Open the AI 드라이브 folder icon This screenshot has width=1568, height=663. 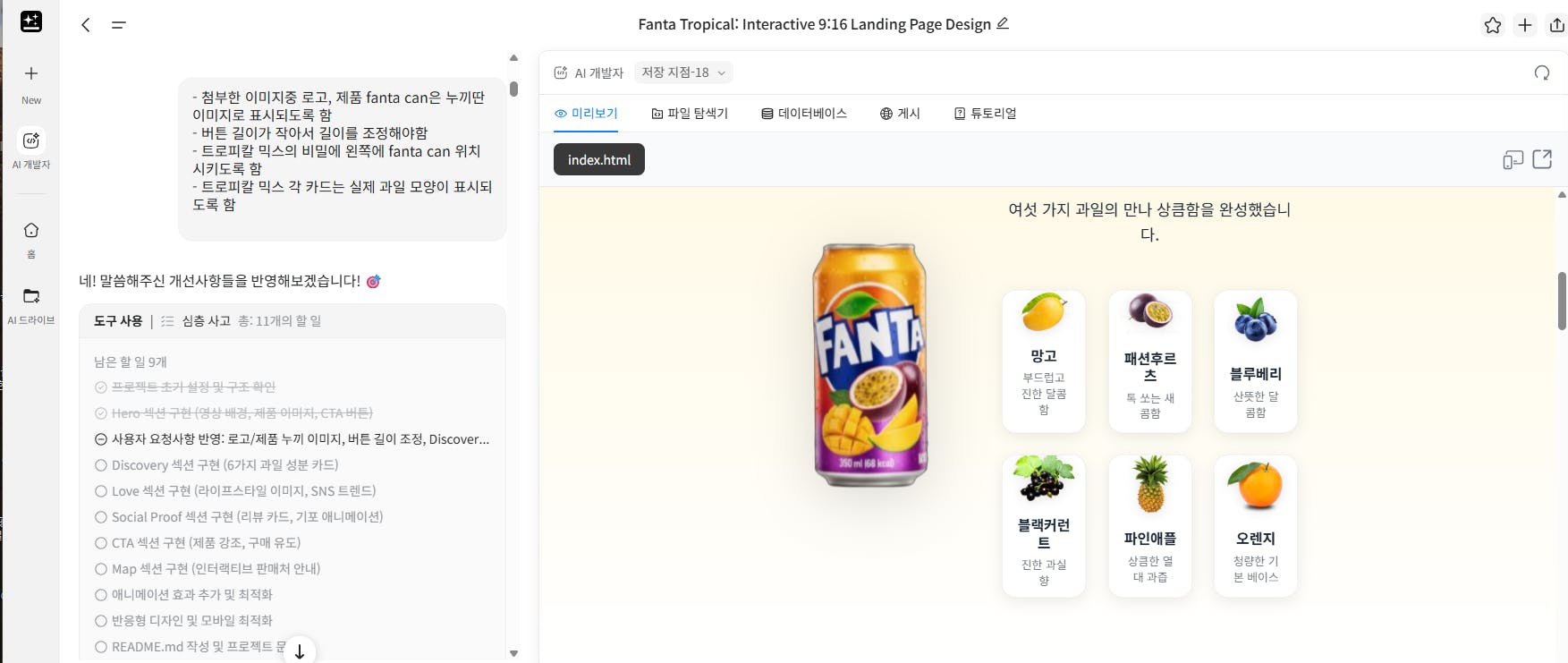[x=31, y=296]
